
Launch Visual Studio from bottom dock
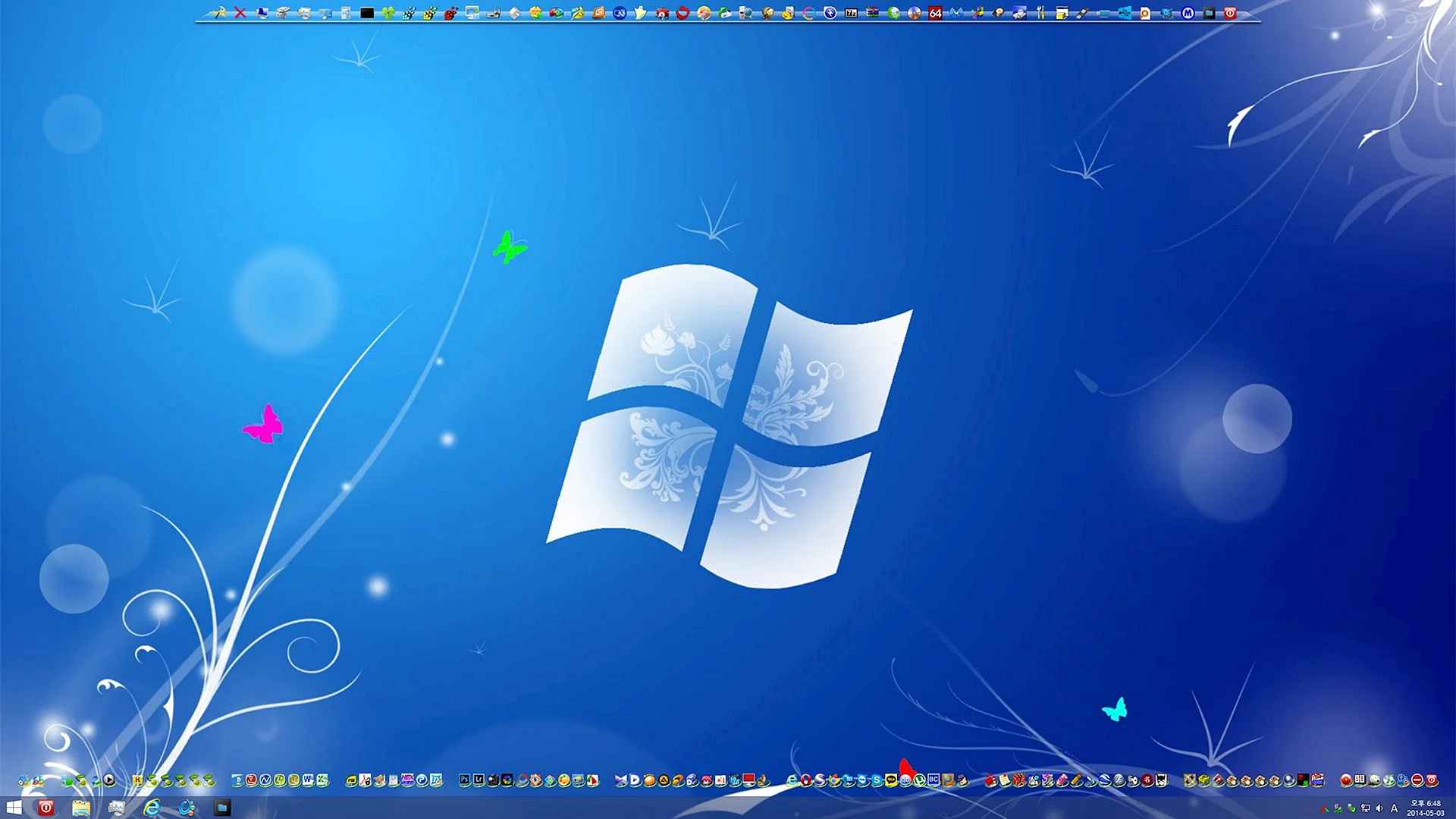621,780
